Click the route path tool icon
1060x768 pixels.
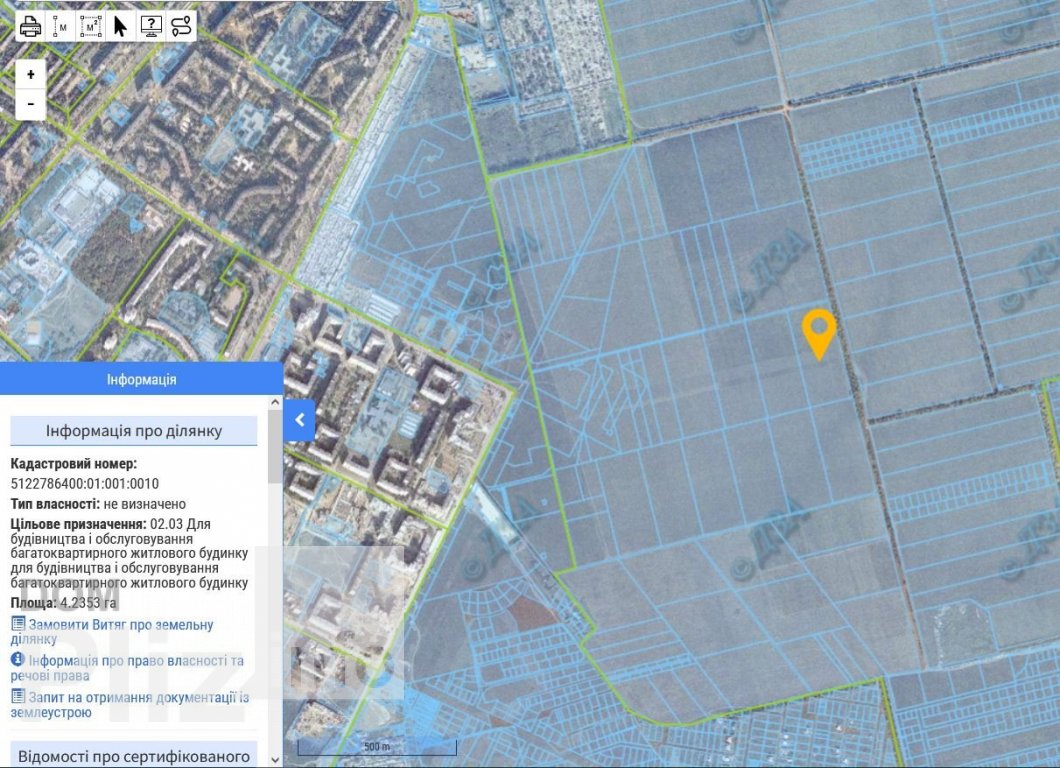coord(181,26)
